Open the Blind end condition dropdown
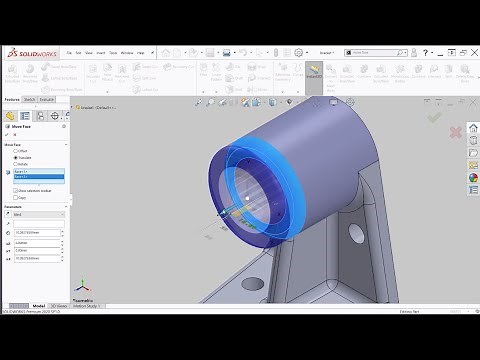The height and width of the screenshot is (360, 480). (39, 214)
